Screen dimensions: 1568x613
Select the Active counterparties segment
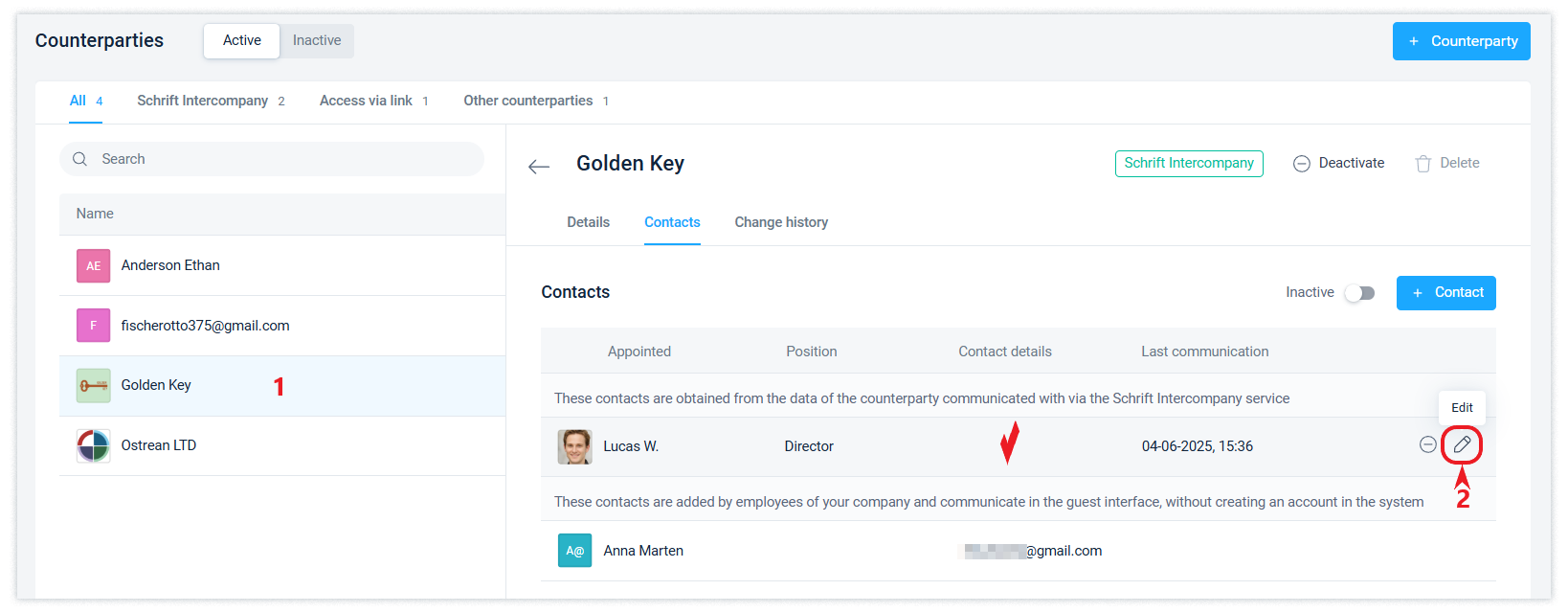coord(241,40)
